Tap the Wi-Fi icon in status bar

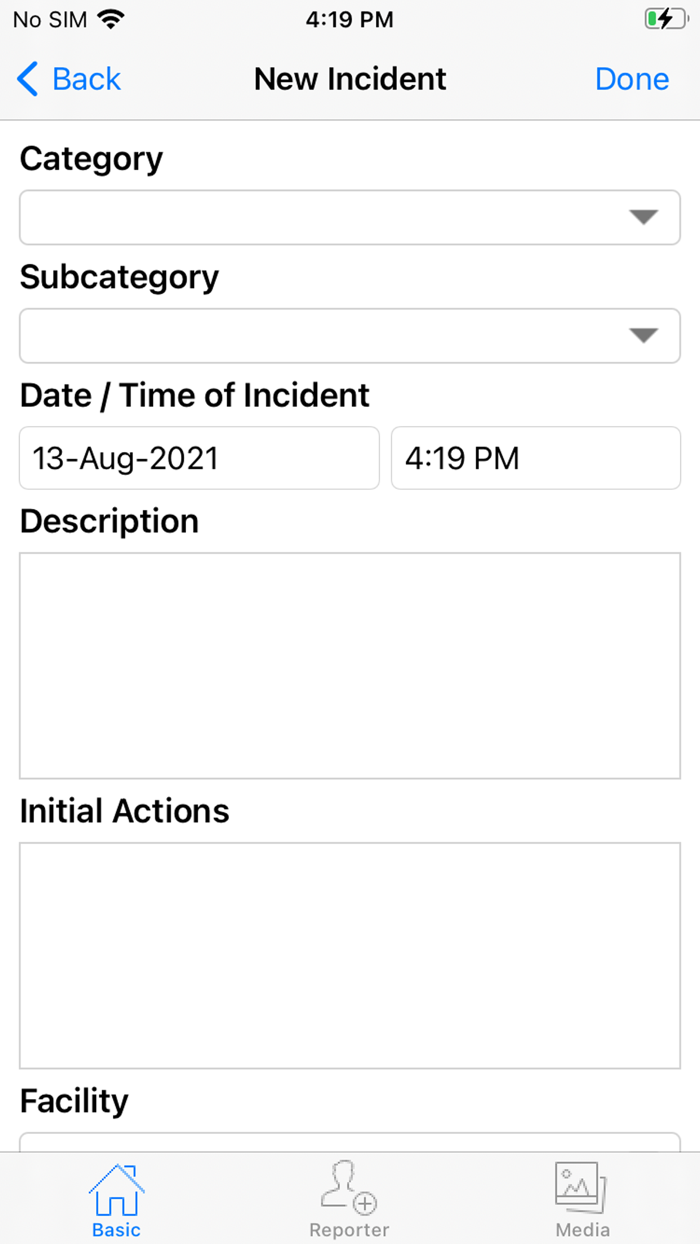coord(109,17)
